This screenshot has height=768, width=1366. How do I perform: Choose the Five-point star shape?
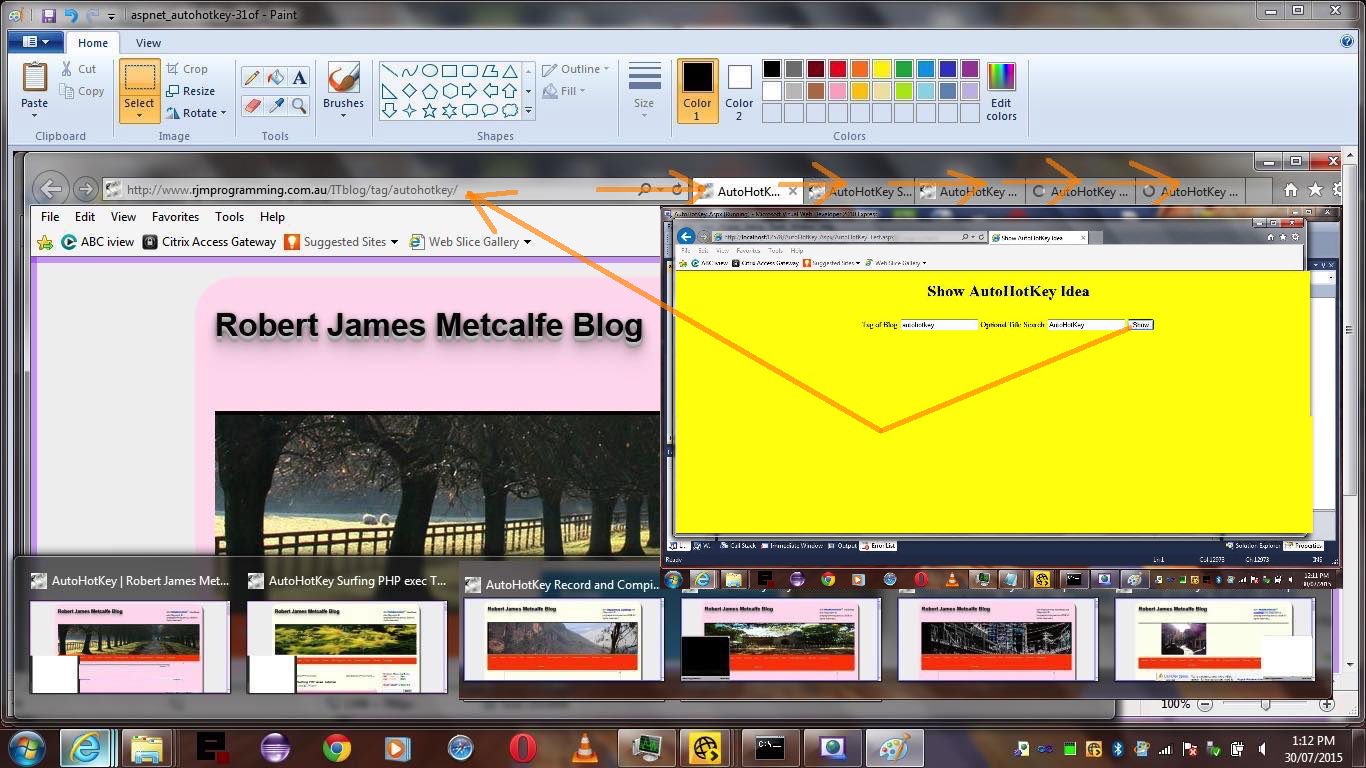click(x=430, y=111)
